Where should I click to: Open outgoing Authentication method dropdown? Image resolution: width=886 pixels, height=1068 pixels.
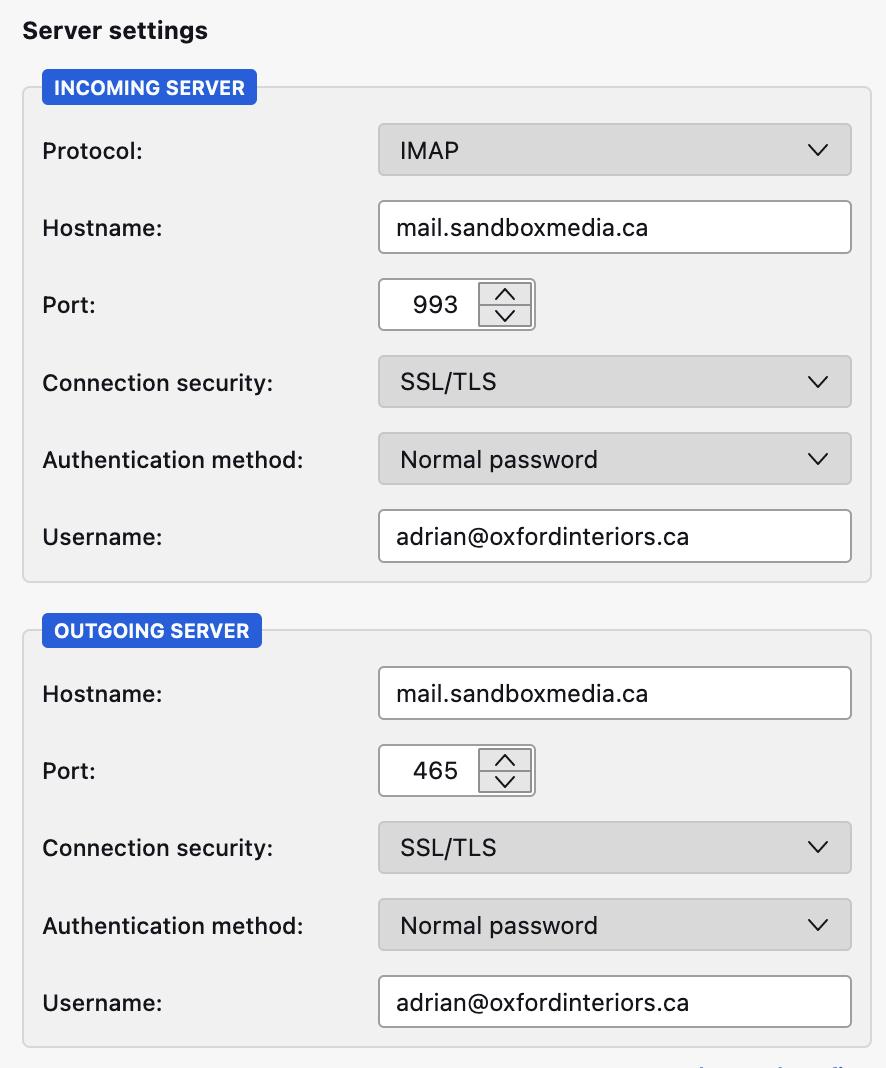click(614, 925)
